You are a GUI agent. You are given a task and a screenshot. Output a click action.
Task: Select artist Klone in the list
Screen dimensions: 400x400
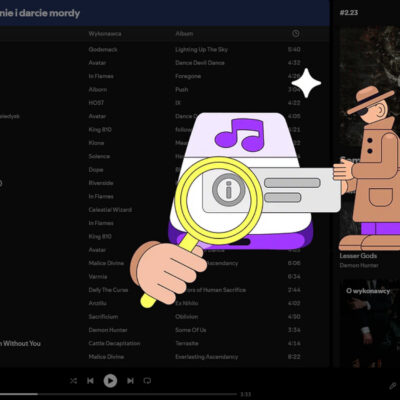(96, 143)
